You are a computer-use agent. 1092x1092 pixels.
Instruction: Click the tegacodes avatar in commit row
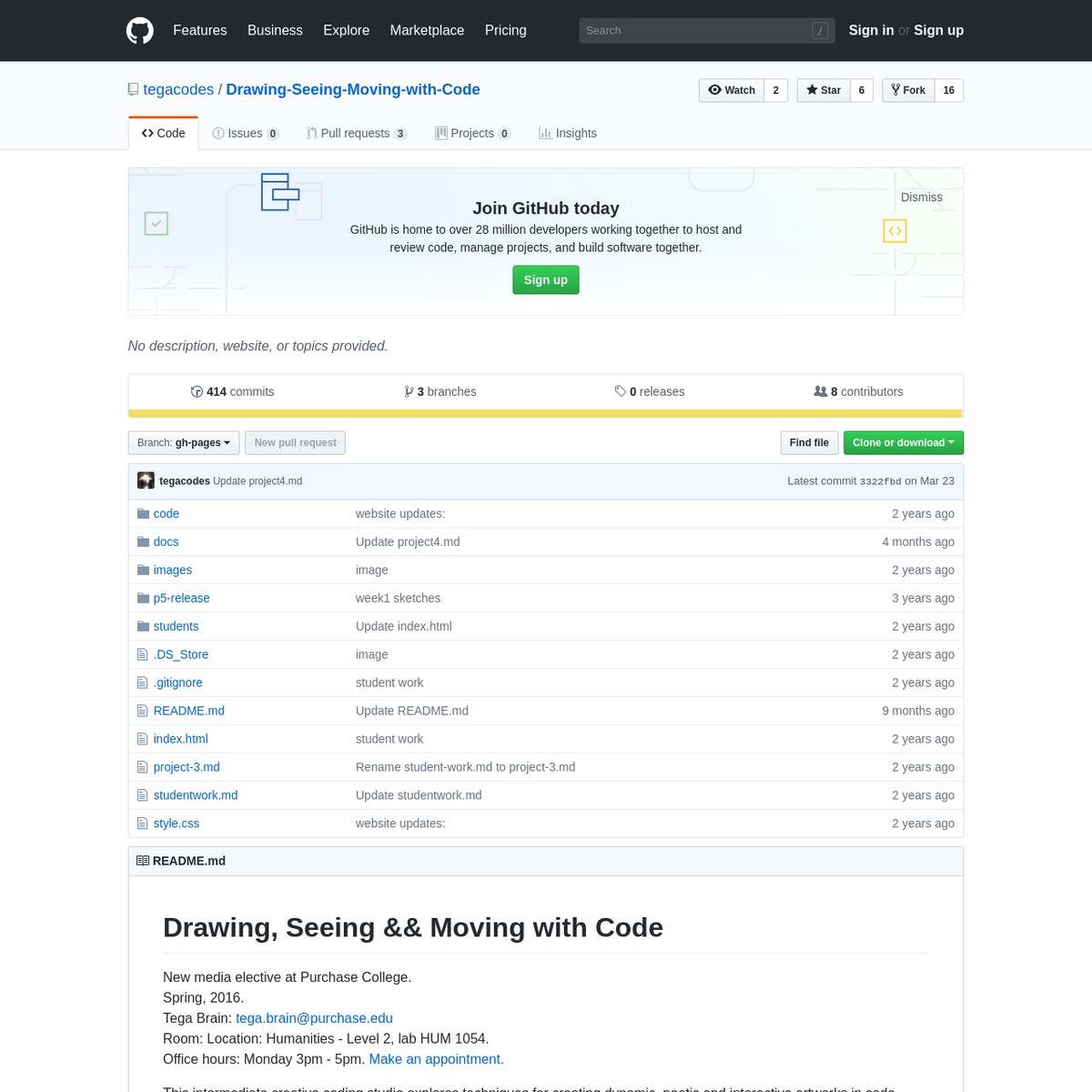tap(146, 480)
